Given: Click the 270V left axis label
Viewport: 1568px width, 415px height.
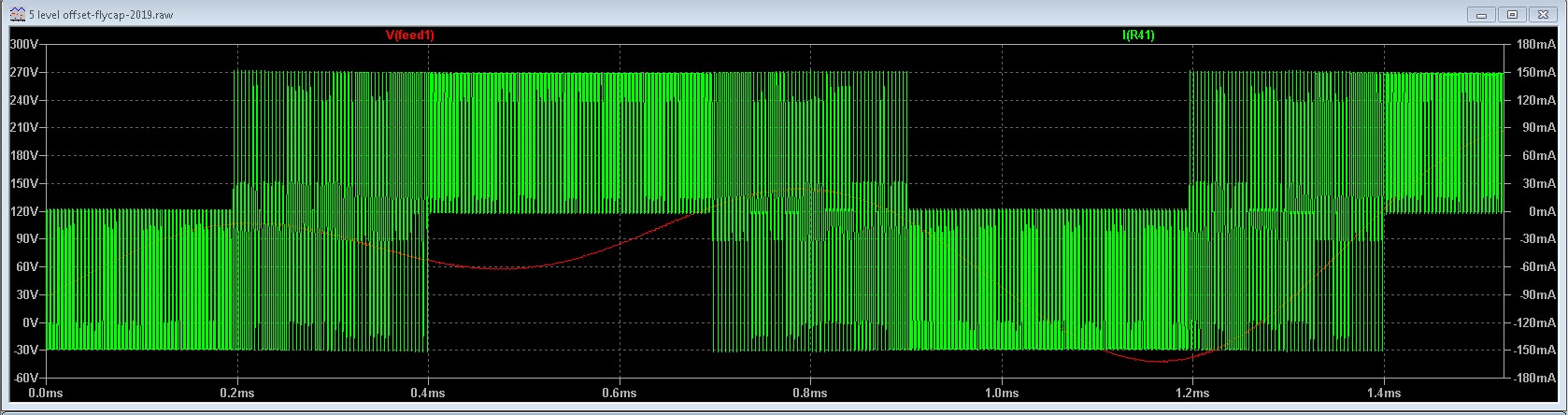Looking at the screenshot, I should pos(22,72).
